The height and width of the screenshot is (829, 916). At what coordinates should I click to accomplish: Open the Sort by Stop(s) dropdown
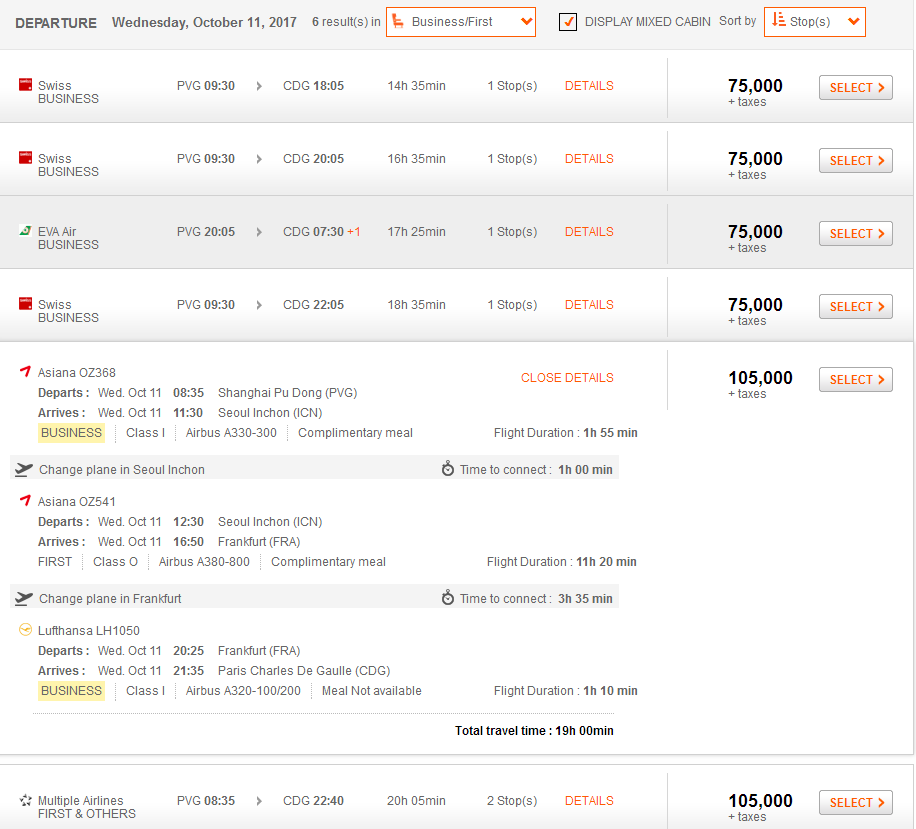click(814, 22)
